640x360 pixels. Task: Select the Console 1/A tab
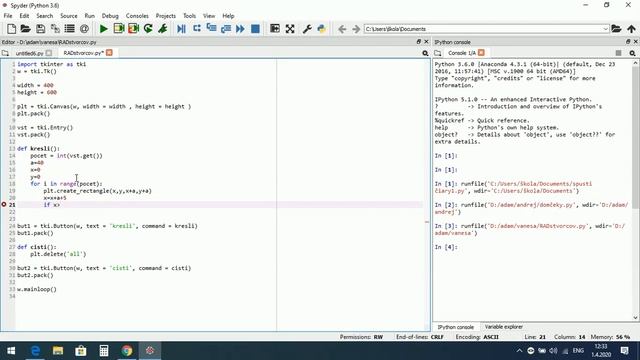coord(462,53)
